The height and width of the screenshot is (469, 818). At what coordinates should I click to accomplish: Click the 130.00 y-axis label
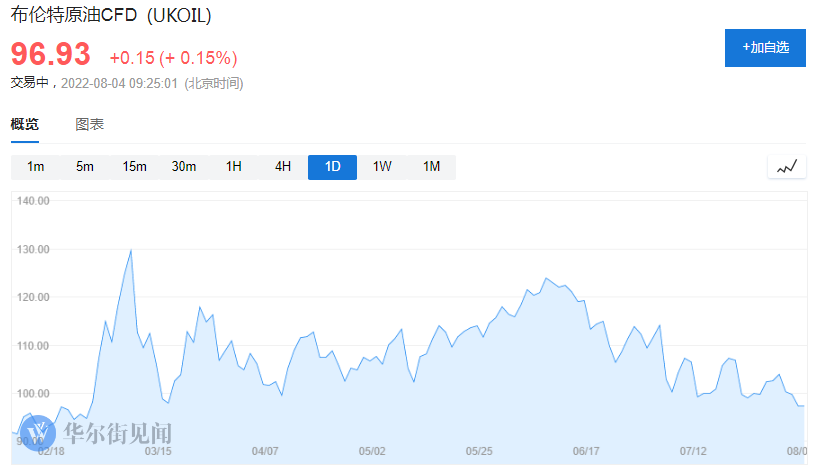tap(33, 249)
